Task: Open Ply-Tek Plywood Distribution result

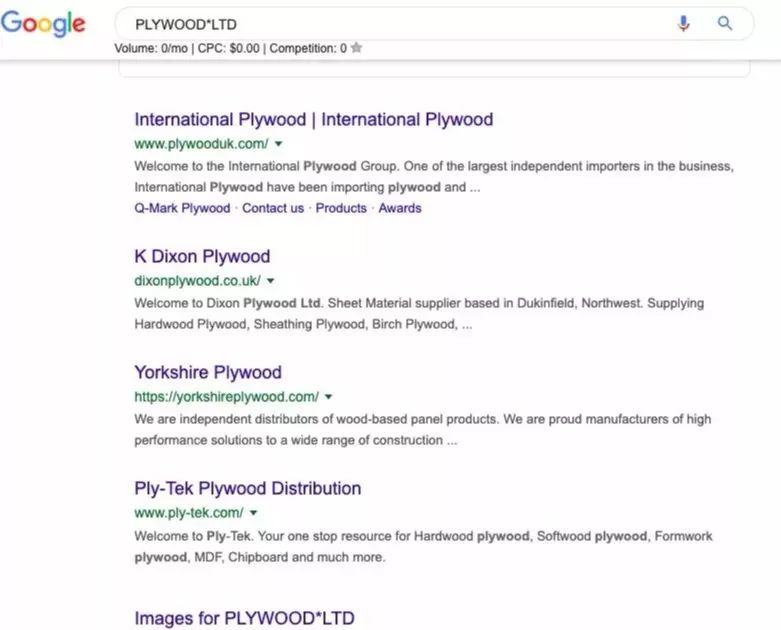Action: (x=247, y=489)
